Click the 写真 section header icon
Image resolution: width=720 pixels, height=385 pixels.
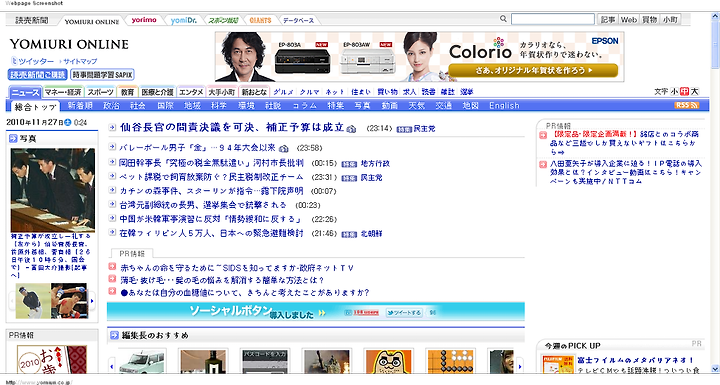click(x=13, y=138)
